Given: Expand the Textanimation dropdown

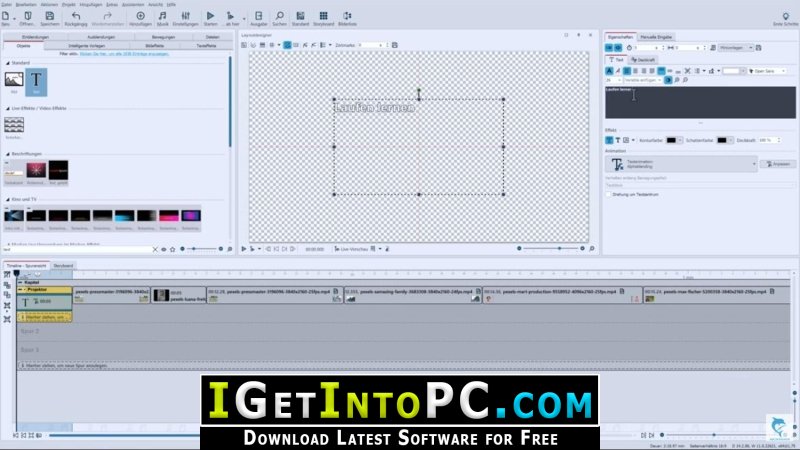Looking at the screenshot, I should point(754,164).
